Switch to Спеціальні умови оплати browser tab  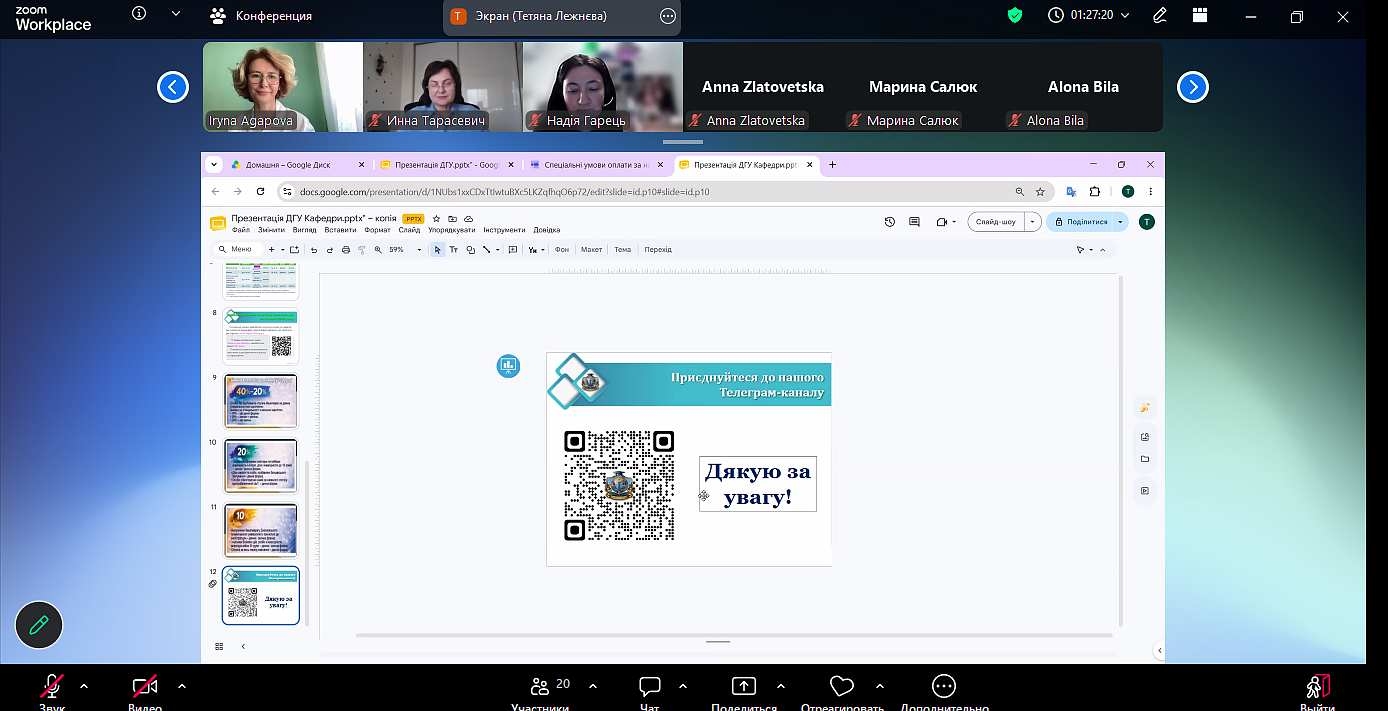click(597, 165)
